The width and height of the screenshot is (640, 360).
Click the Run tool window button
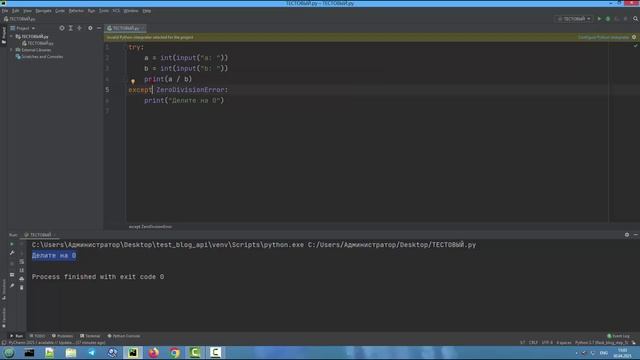[x=16, y=336]
